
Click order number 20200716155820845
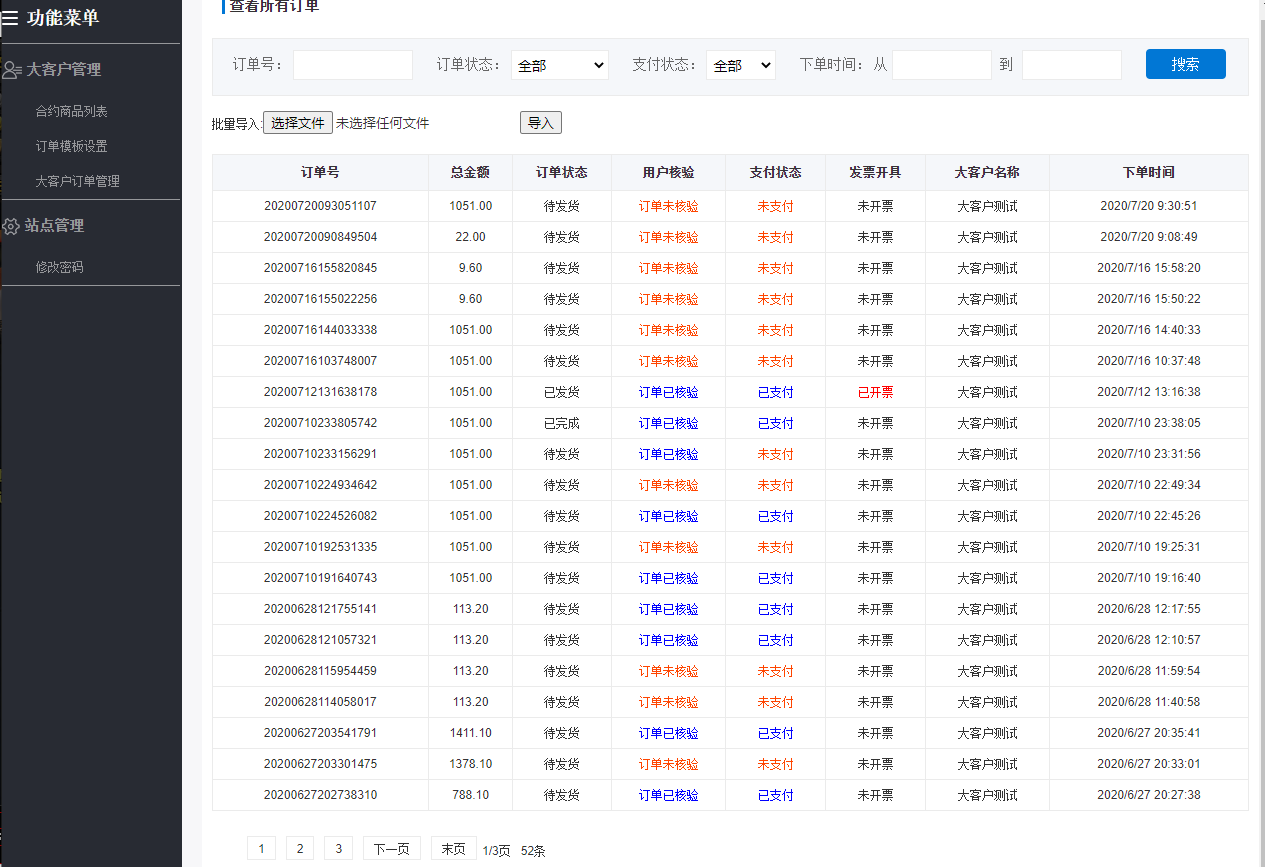click(x=320, y=268)
